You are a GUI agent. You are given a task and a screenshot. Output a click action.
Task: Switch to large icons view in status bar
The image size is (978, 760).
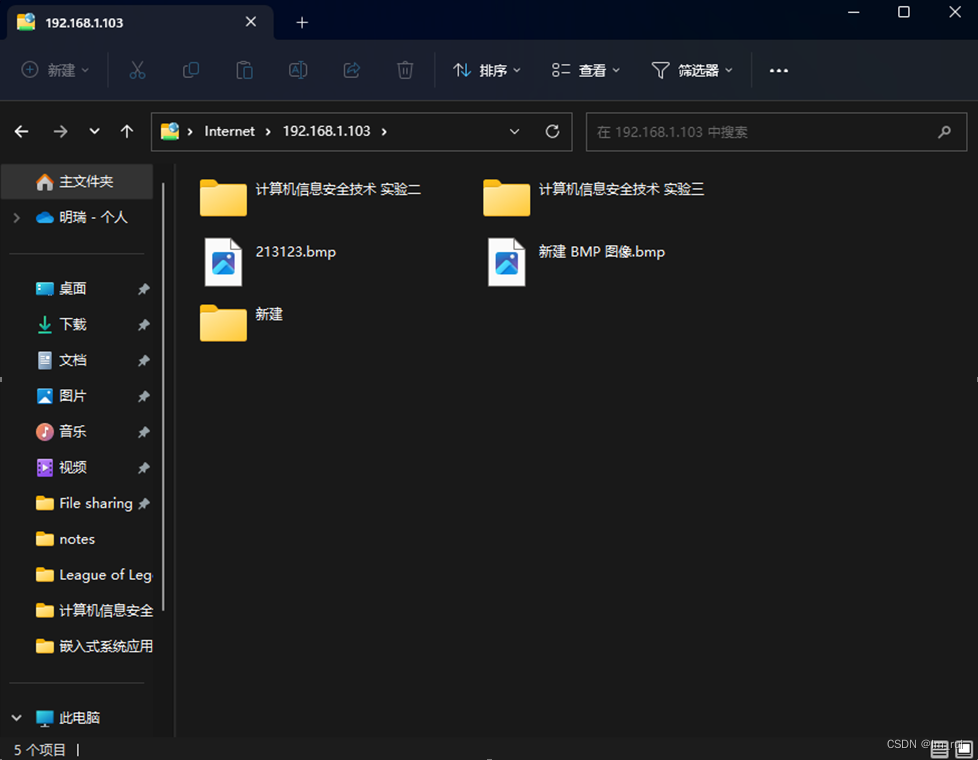pos(964,748)
